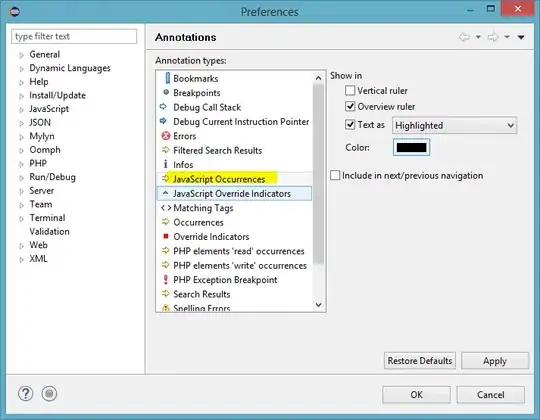
Task: Click the forward navigation arrow in header
Action: click(493, 37)
